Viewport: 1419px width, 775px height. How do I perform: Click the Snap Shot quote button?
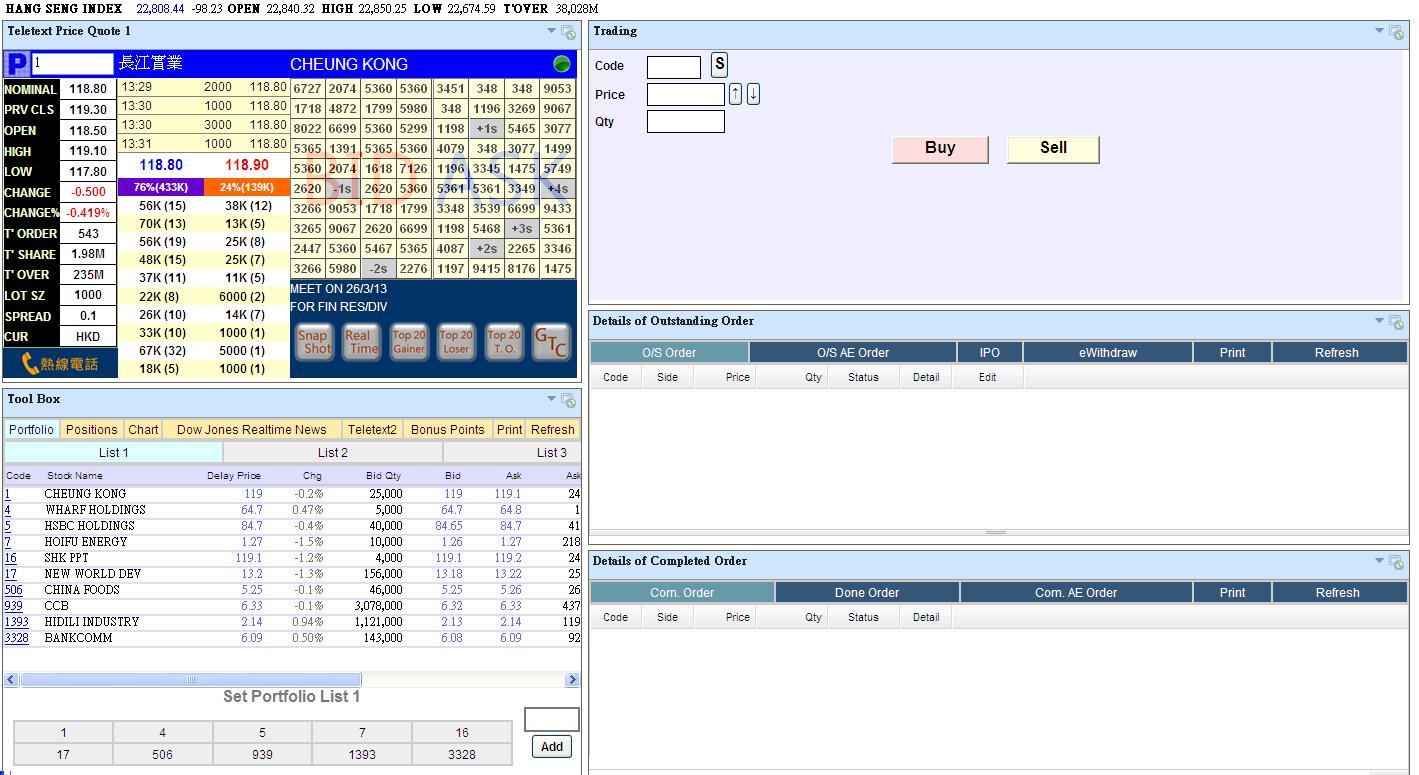coord(313,342)
